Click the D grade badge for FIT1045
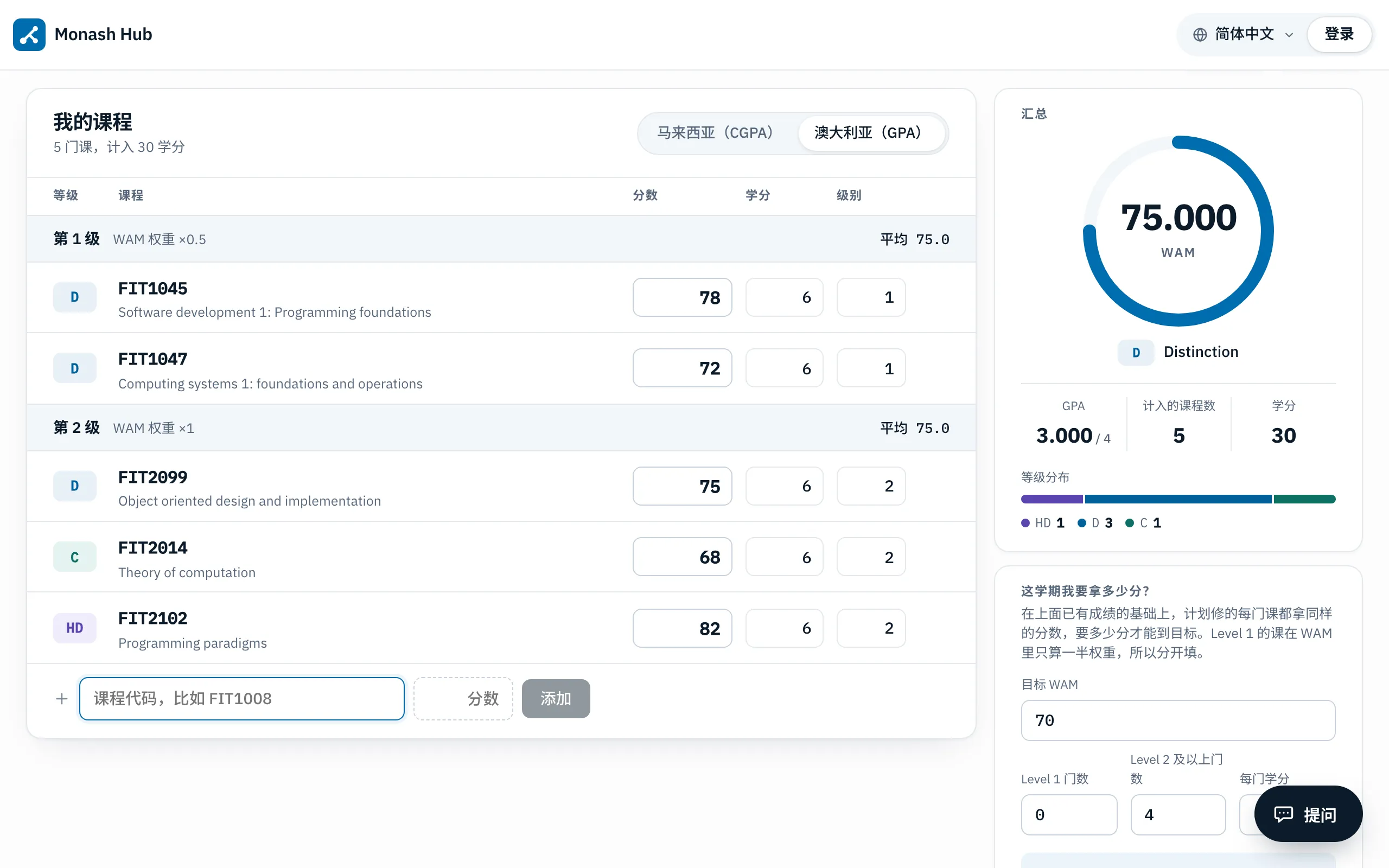Image resolution: width=1389 pixels, height=868 pixels. pyautogui.click(x=75, y=297)
